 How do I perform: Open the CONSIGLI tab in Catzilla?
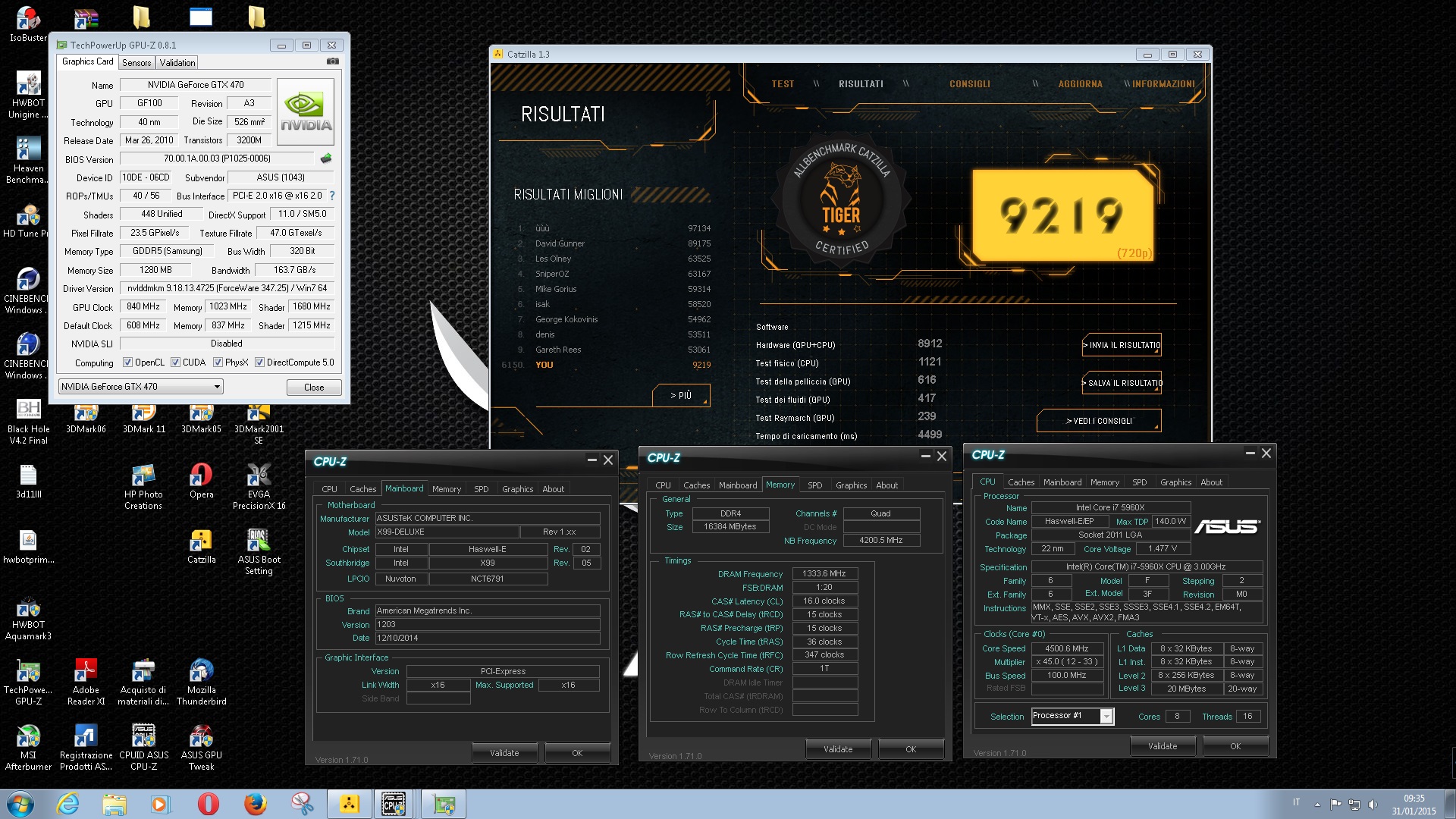[x=970, y=84]
